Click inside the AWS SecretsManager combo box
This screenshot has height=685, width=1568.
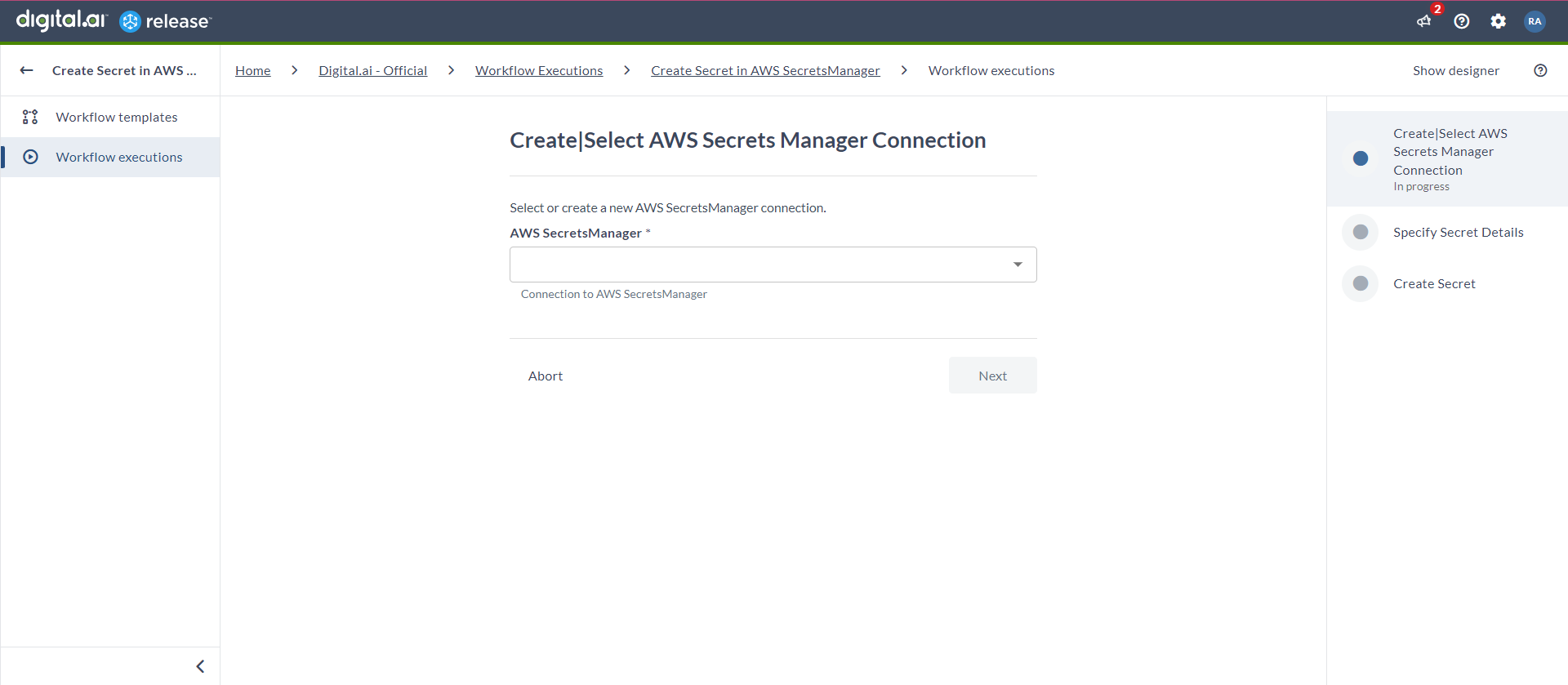[773, 265]
